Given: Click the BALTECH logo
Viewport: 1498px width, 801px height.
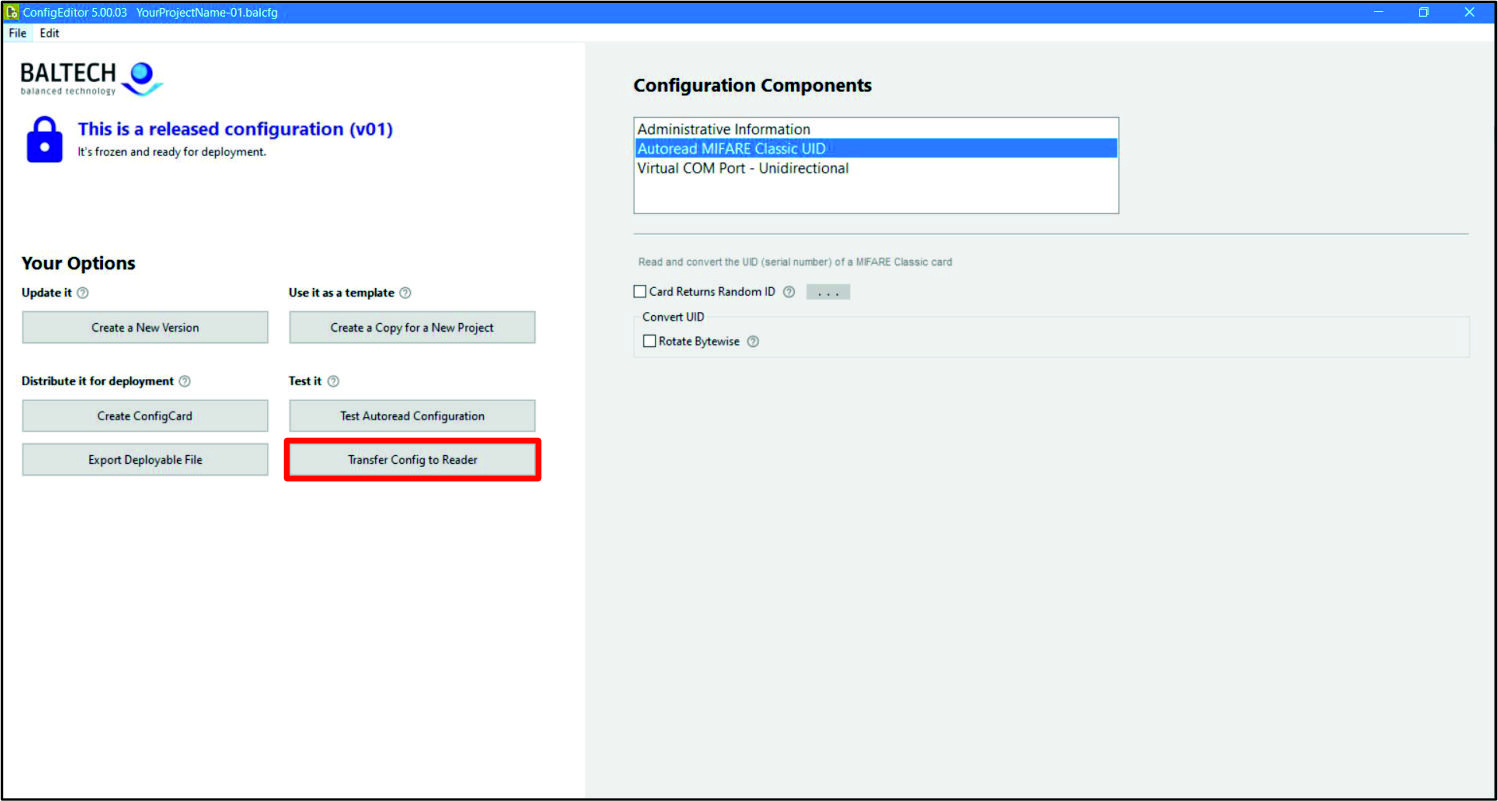Looking at the screenshot, I should click(x=92, y=78).
